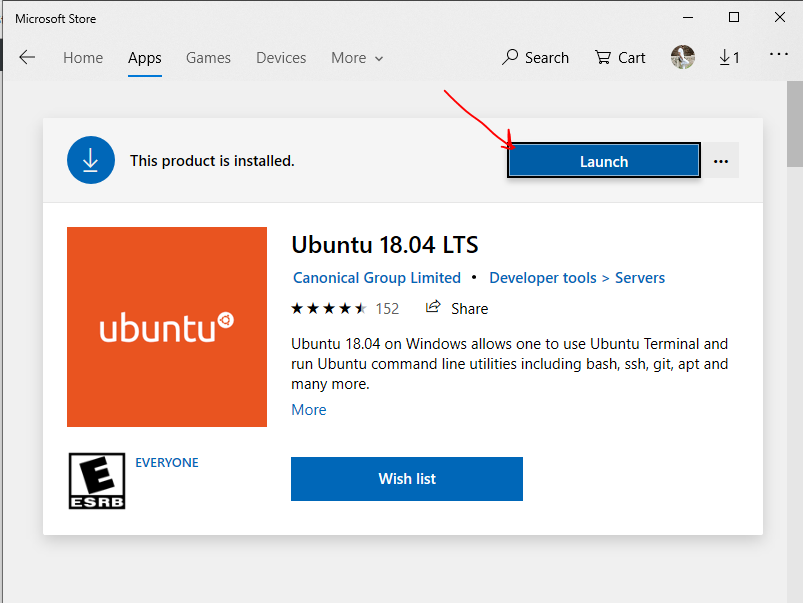The height and width of the screenshot is (603, 803).
Task: Maximize the Microsoft Store window
Action: click(x=734, y=17)
